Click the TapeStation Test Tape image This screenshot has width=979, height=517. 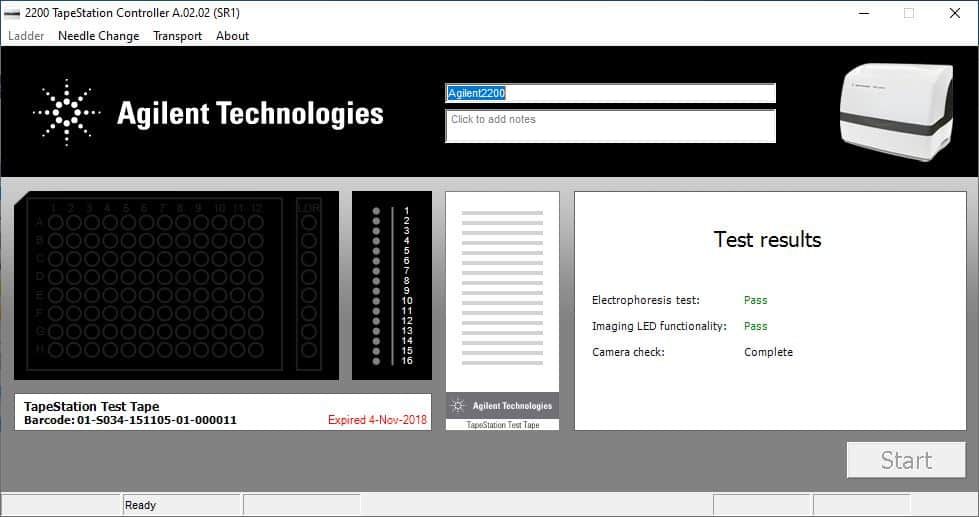coord(503,310)
